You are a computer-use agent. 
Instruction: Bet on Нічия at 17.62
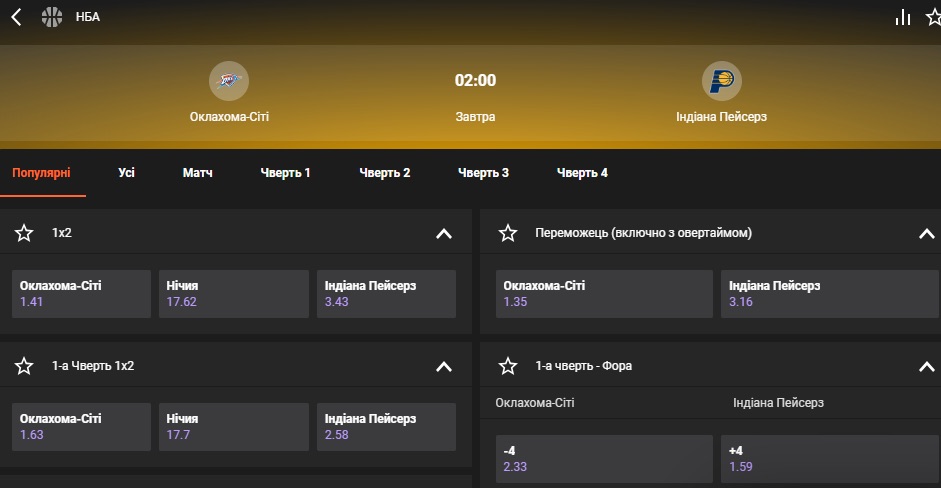(233, 294)
